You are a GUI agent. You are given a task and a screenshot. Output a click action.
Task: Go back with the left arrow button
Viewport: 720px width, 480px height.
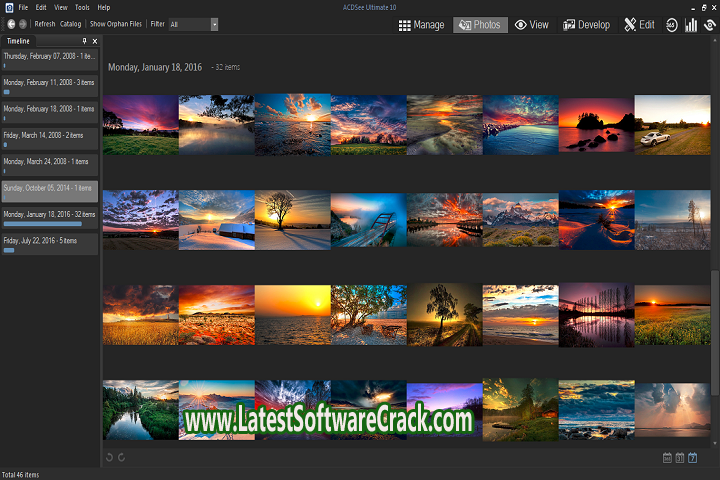pyautogui.click(x=11, y=24)
